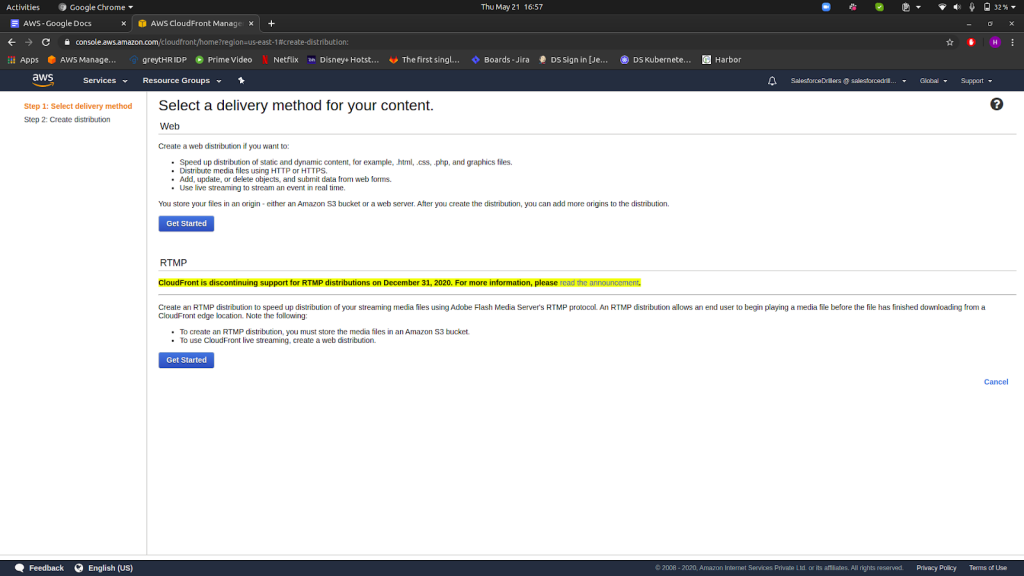Screen dimensions: 1024x576
Task: Click the volume speaker indicator
Action: 957,7
